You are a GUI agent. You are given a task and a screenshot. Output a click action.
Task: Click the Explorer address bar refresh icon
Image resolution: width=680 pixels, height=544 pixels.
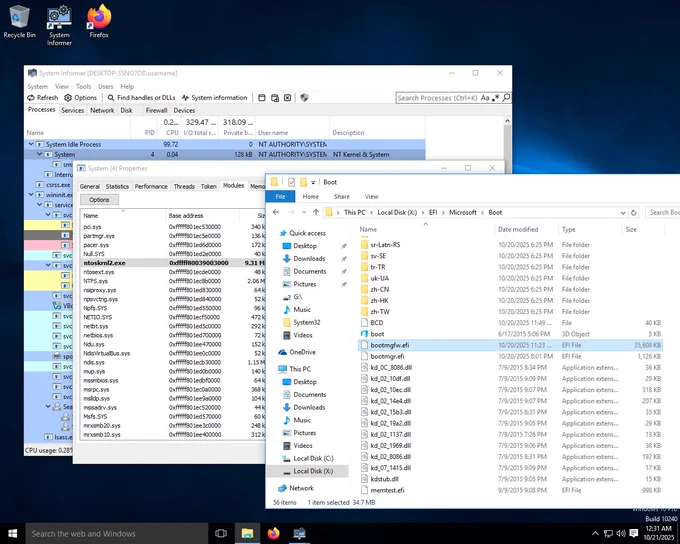(x=634, y=213)
